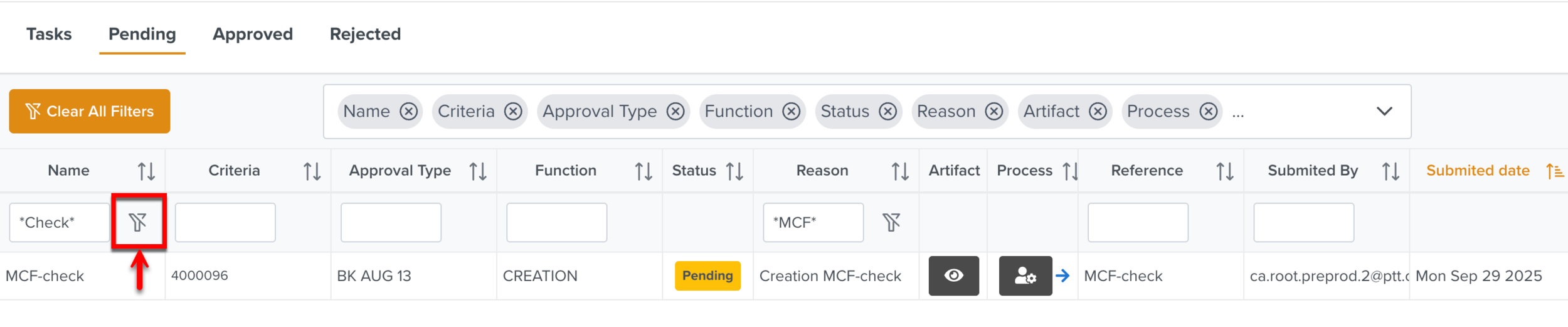Sort by the Name column arrows
The width and height of the screenshot is (1568, 327).
tap(146, 171)
